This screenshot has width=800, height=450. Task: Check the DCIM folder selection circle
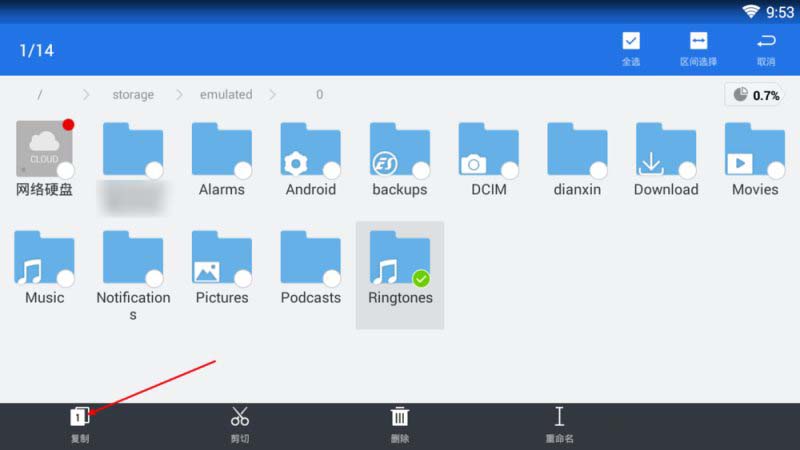[510, 170]
